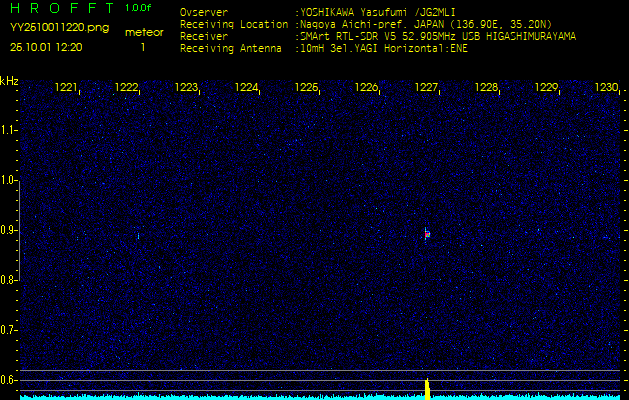Click the 0.9 frequency axis label
The height and width of the screenshot is (400, 629).
(x=9, y=230)
